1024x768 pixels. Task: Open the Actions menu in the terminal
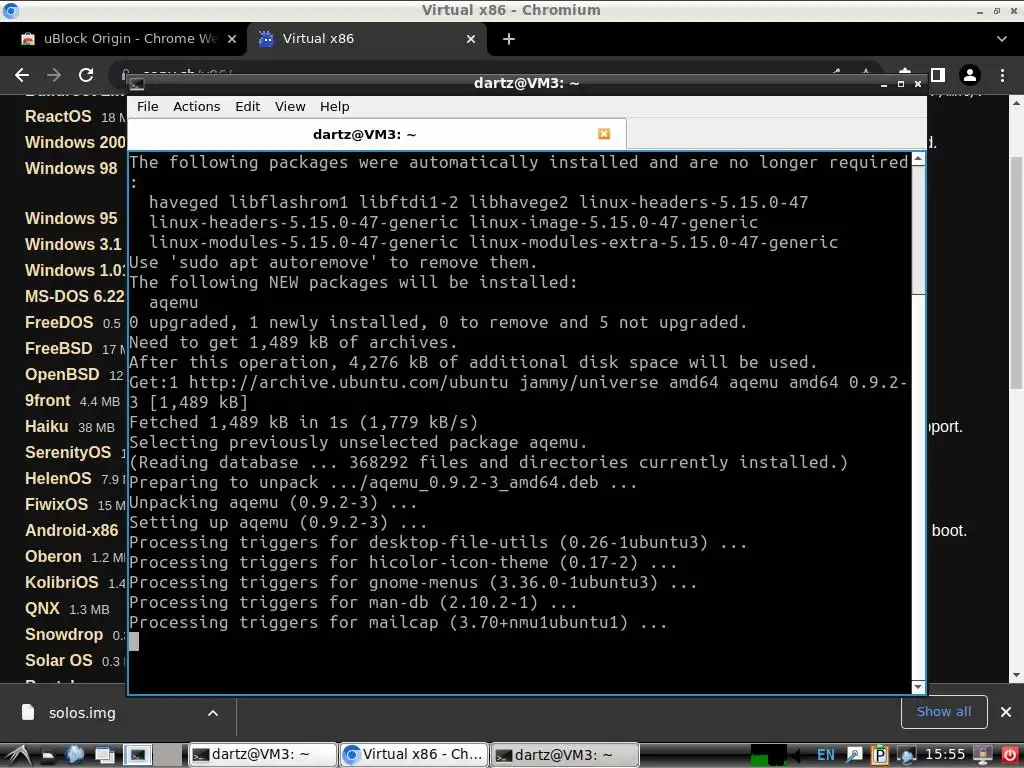click(197, 106)
